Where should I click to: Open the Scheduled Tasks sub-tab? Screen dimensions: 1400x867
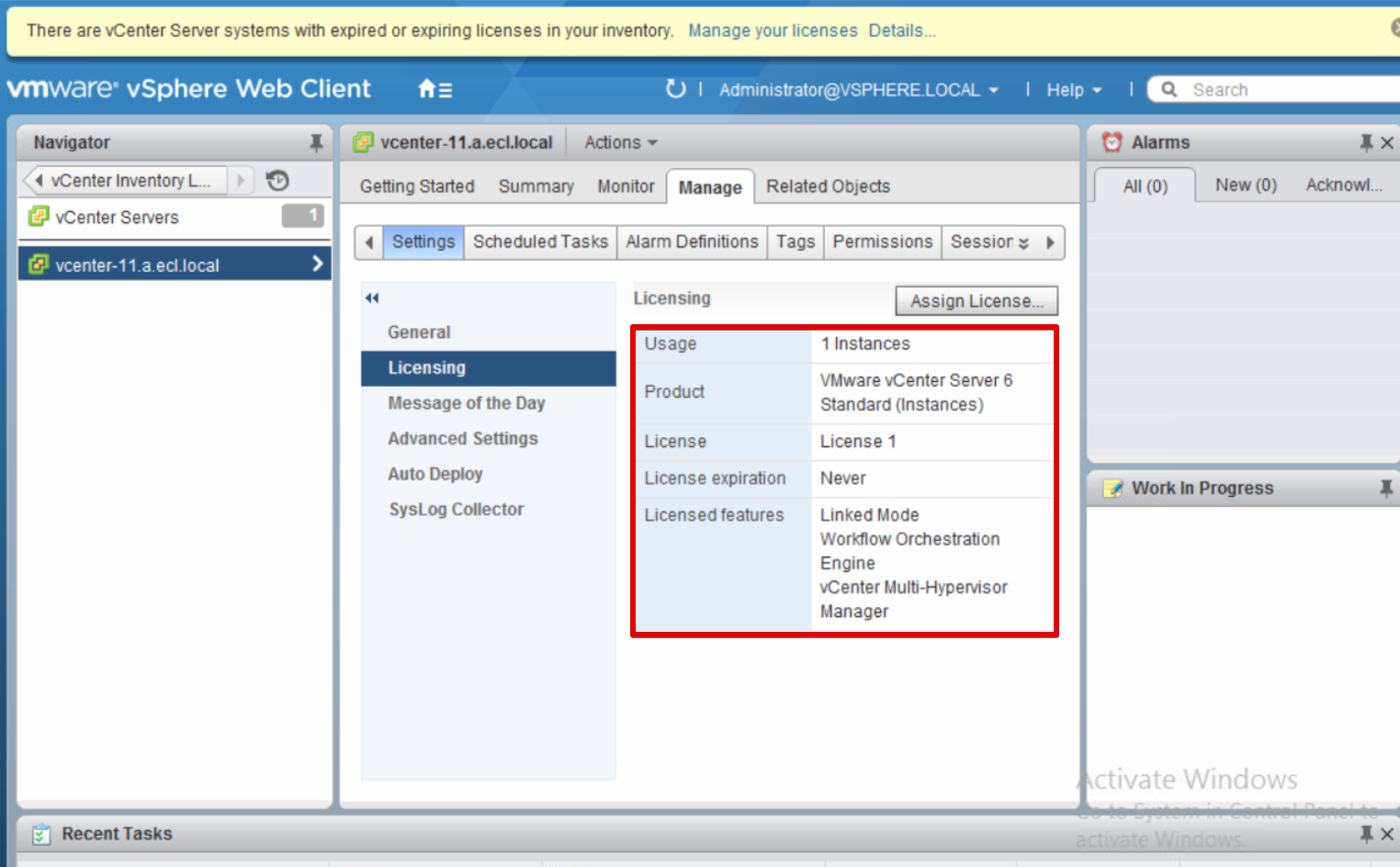coord(540,242)
